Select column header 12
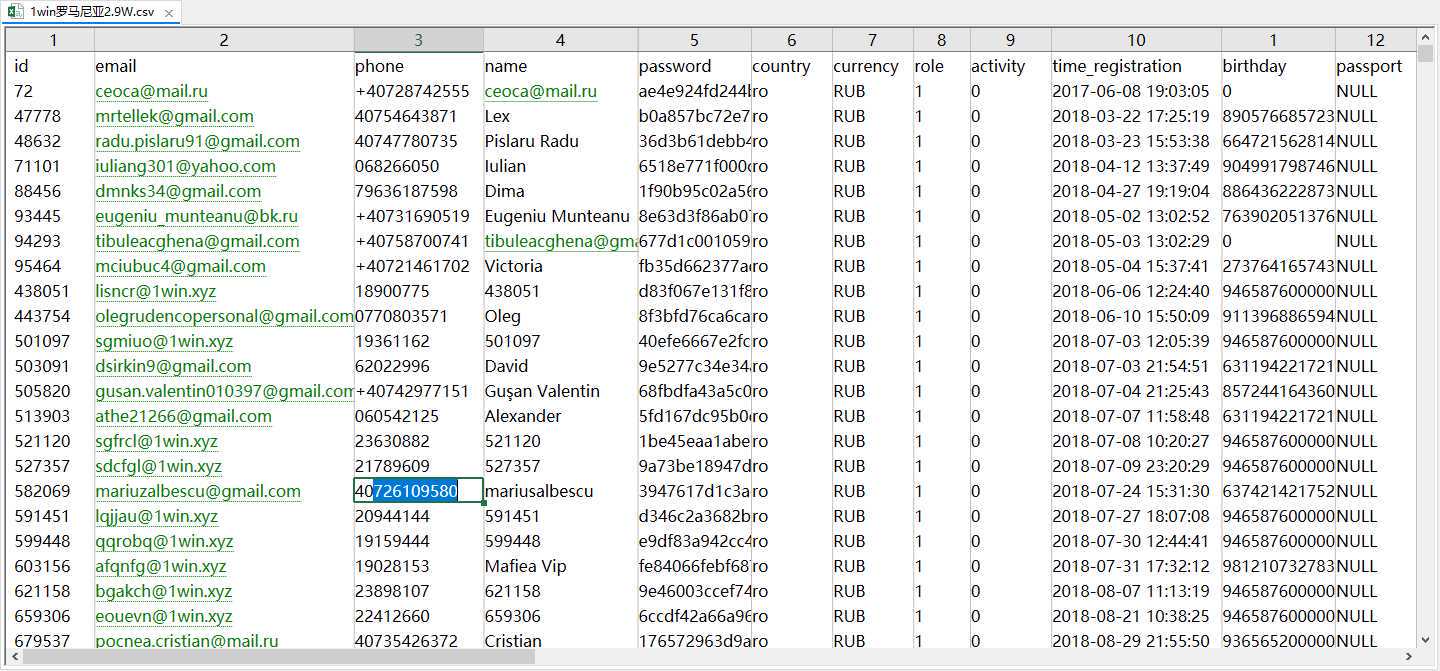 click(x=1376, y=40)
